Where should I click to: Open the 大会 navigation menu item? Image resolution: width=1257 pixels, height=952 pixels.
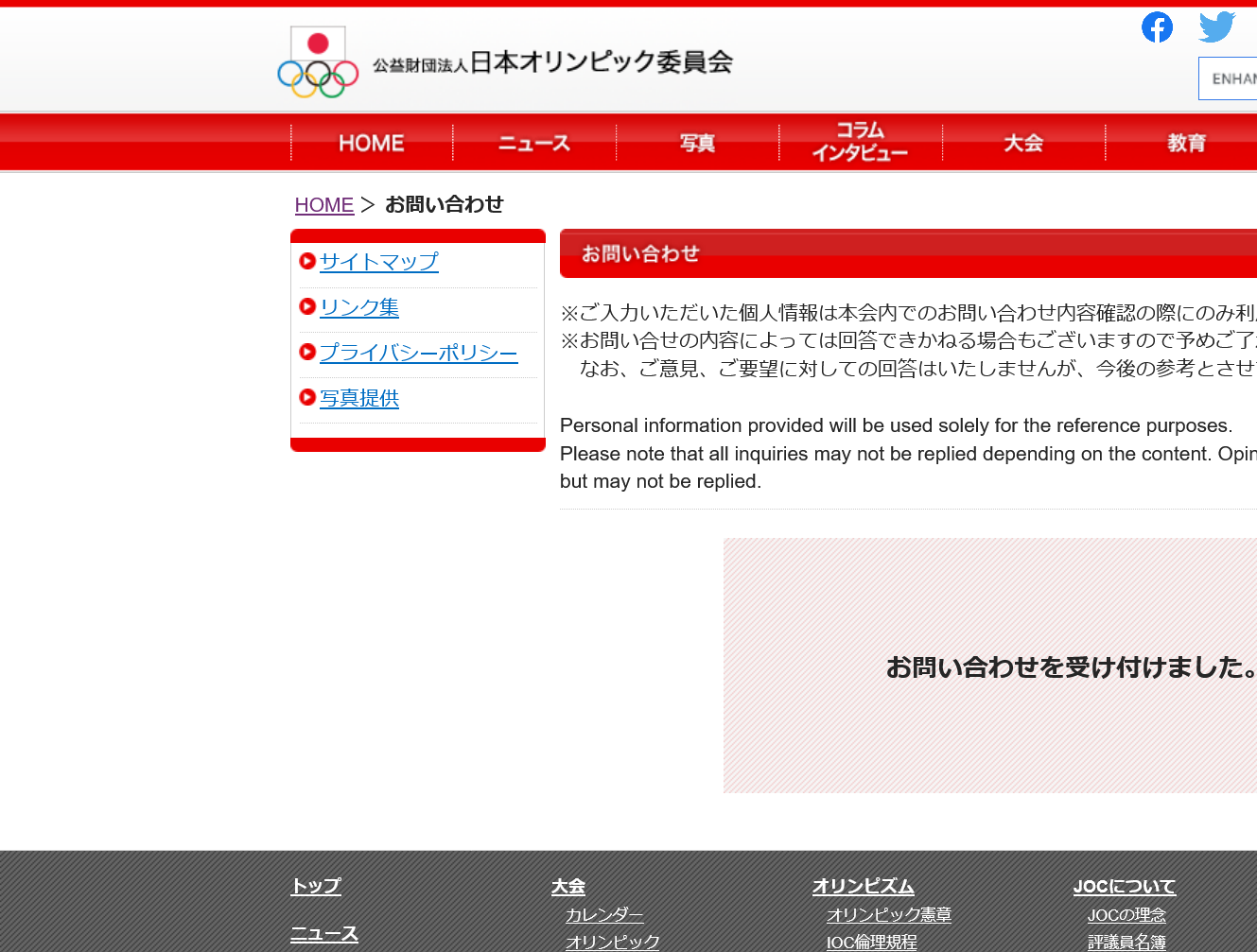click(1023, 143)
